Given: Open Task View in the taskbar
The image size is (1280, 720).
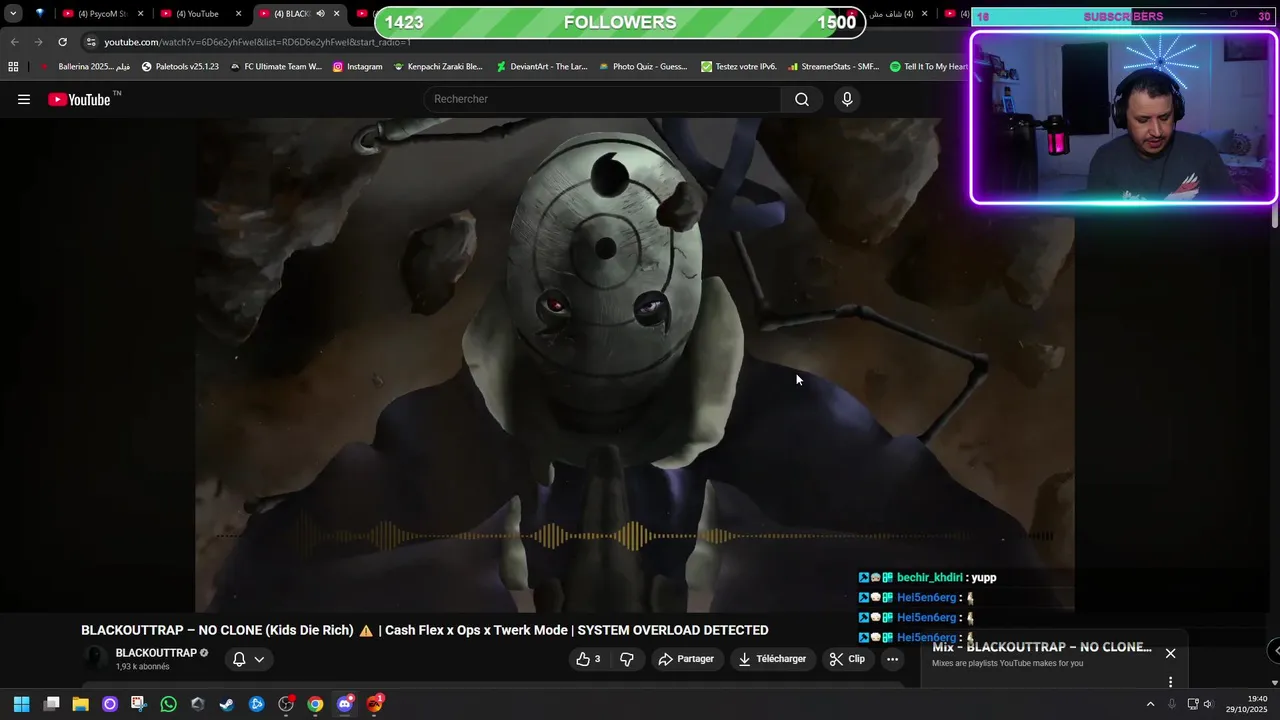Looking at the screenshot, I should point(52,704).
